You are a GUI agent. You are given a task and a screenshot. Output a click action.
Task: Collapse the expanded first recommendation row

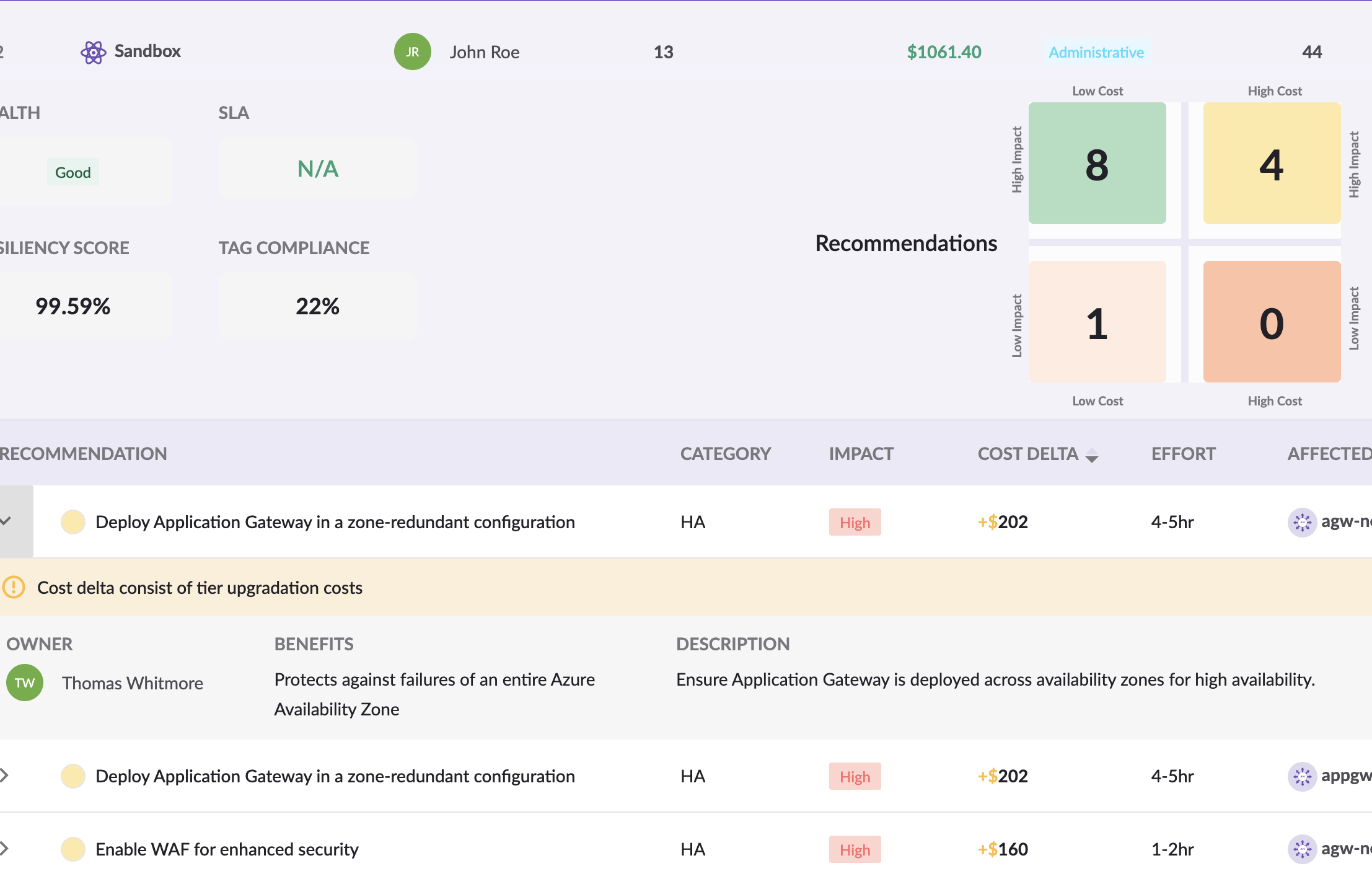click(x=6, y=521)
